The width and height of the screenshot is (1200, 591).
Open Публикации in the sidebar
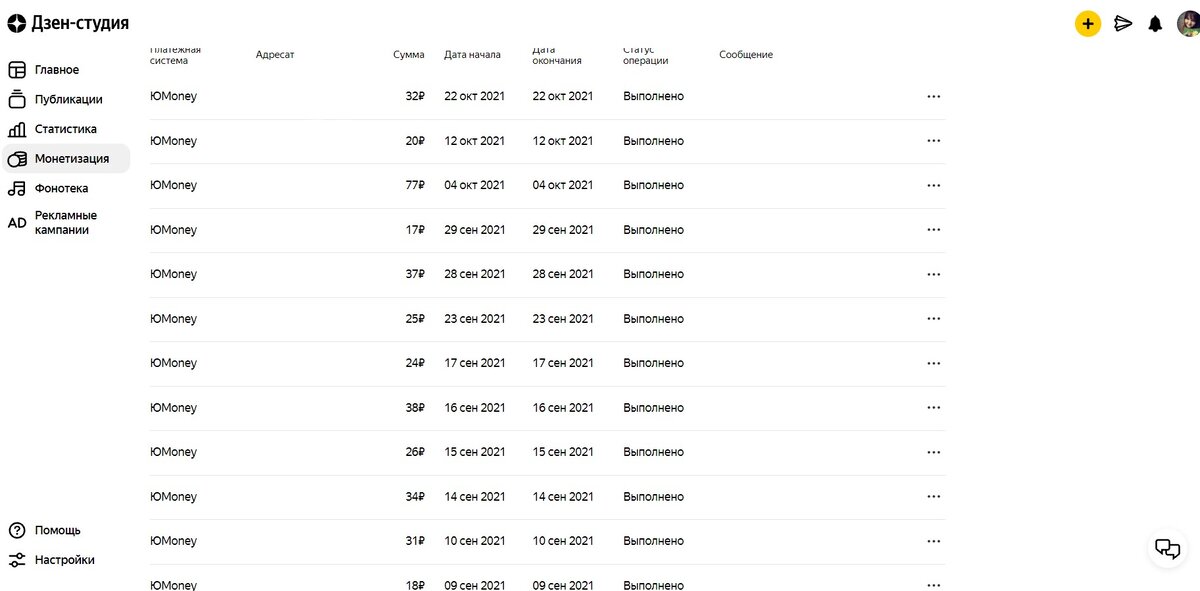coord(68,100)
